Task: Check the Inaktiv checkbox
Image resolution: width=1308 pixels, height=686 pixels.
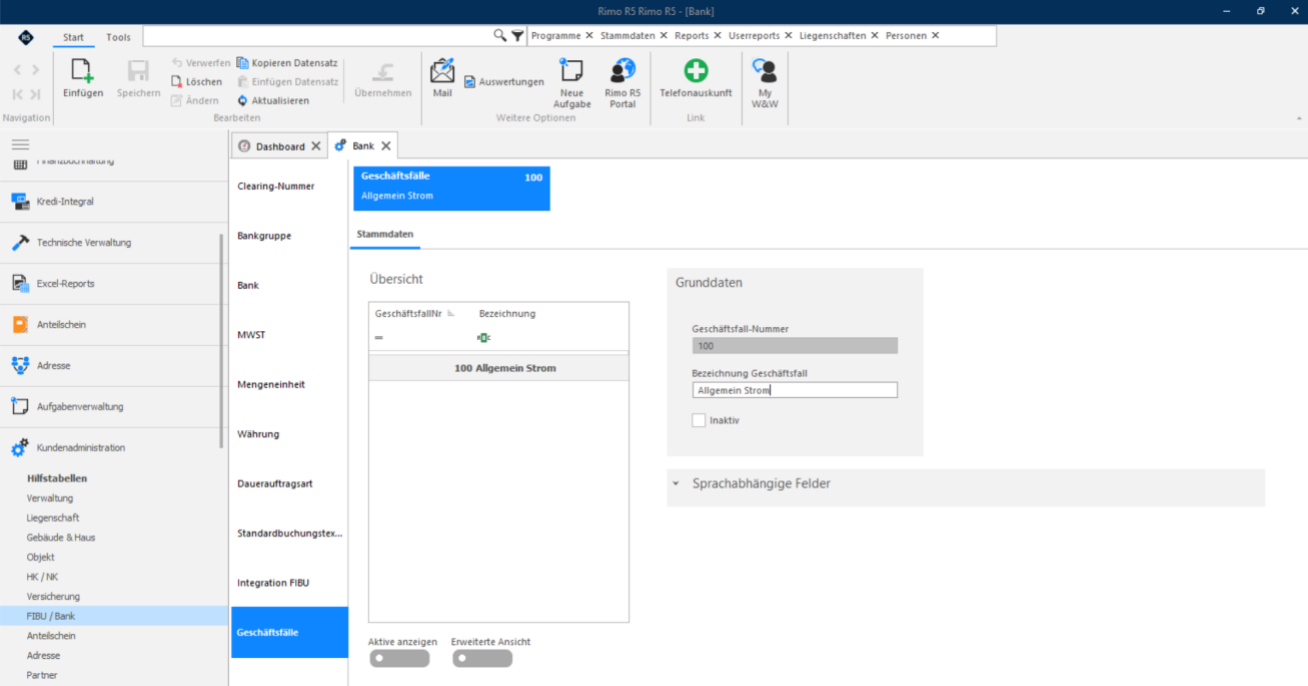Action: tap(699, 421)
